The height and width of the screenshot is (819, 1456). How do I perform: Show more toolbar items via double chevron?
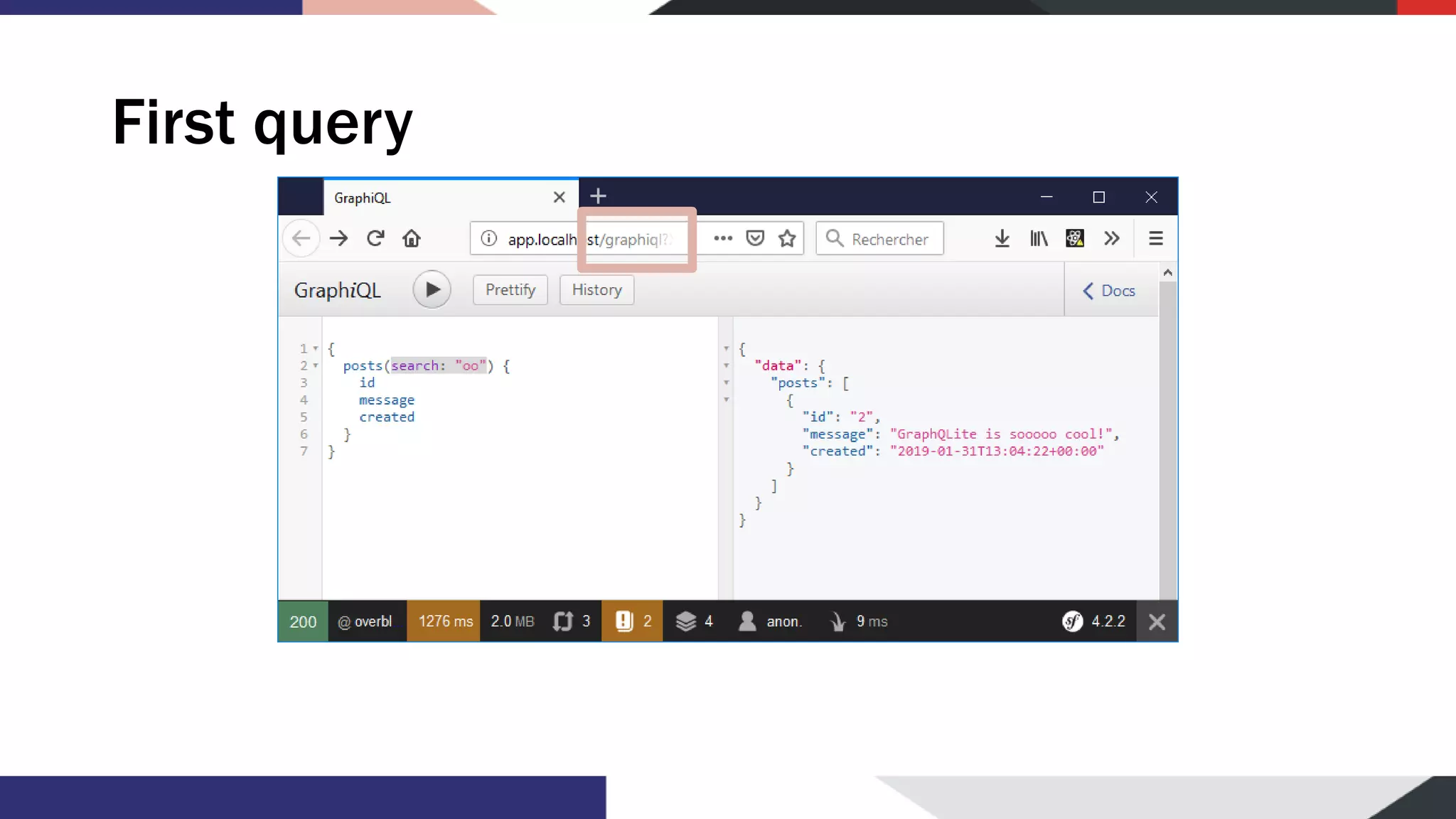coord(1112,238)
